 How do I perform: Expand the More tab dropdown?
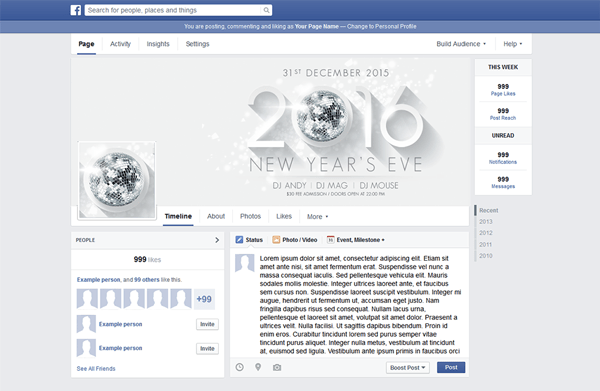click(318, 217)
